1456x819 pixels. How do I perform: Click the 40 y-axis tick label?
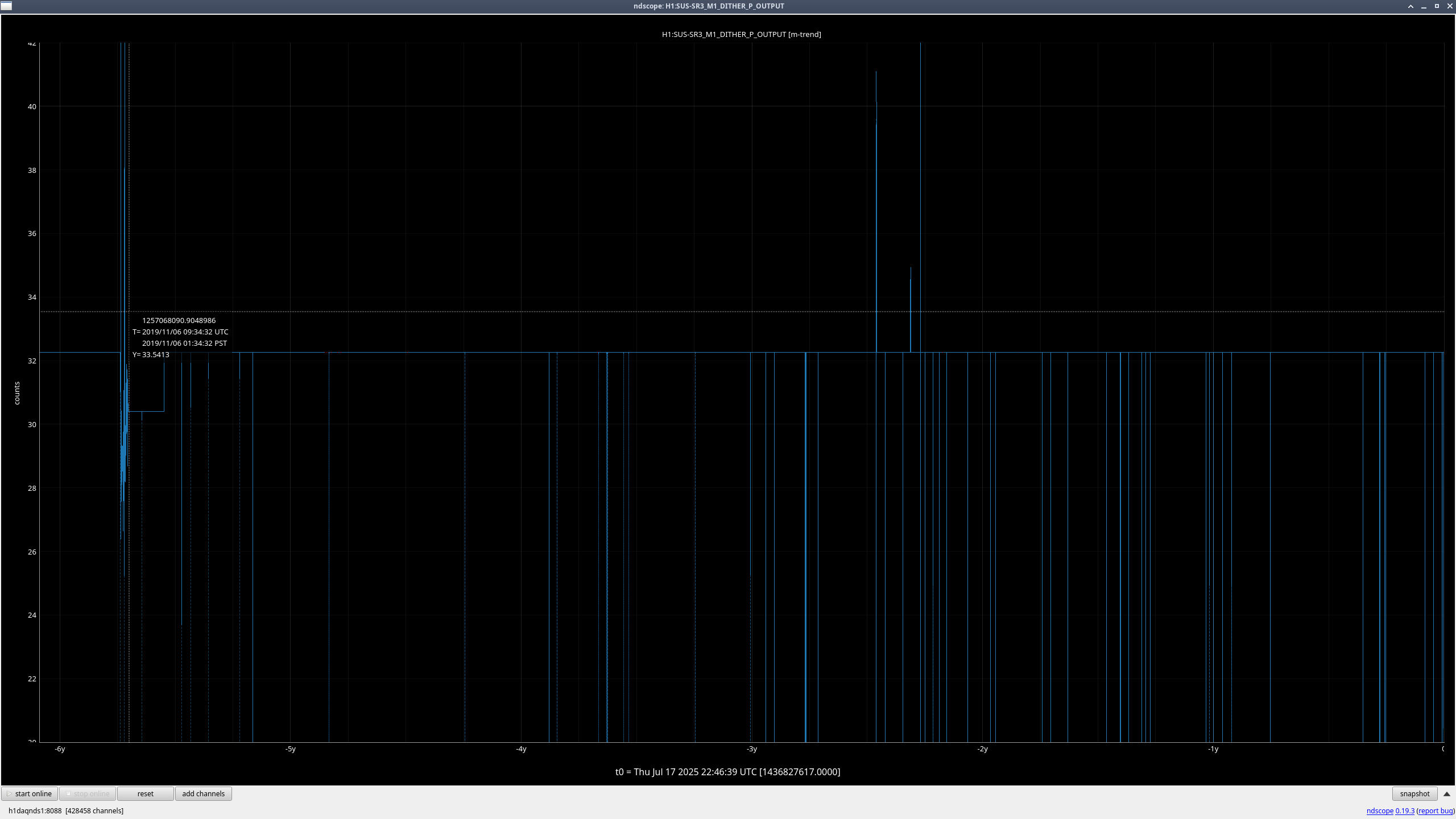(32, 106)
